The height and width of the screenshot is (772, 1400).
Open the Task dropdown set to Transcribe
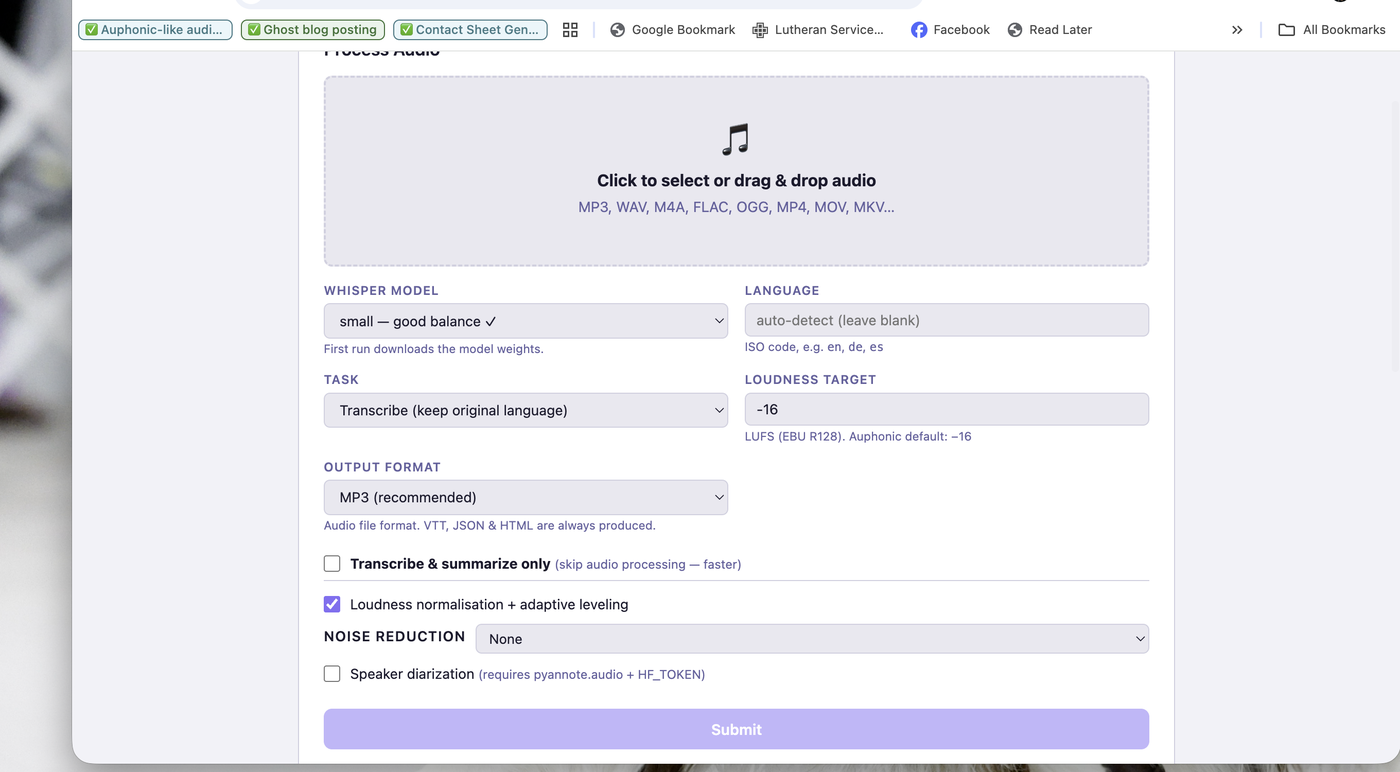[526, 410]
